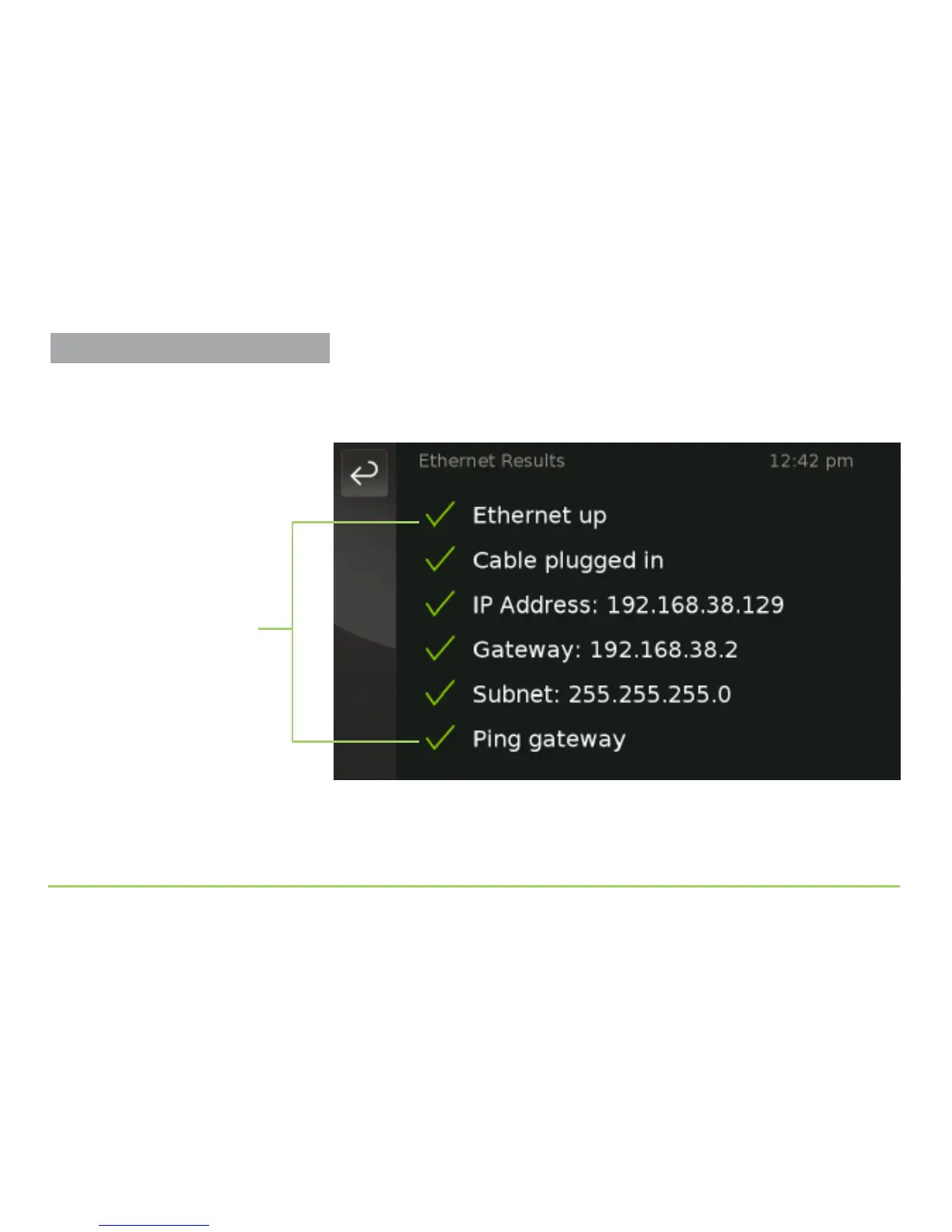Viewport: 952px width, 1232px height.
Task: Select the Gateway 192.168.38.2 entry
Action: (x=605, y=649)
